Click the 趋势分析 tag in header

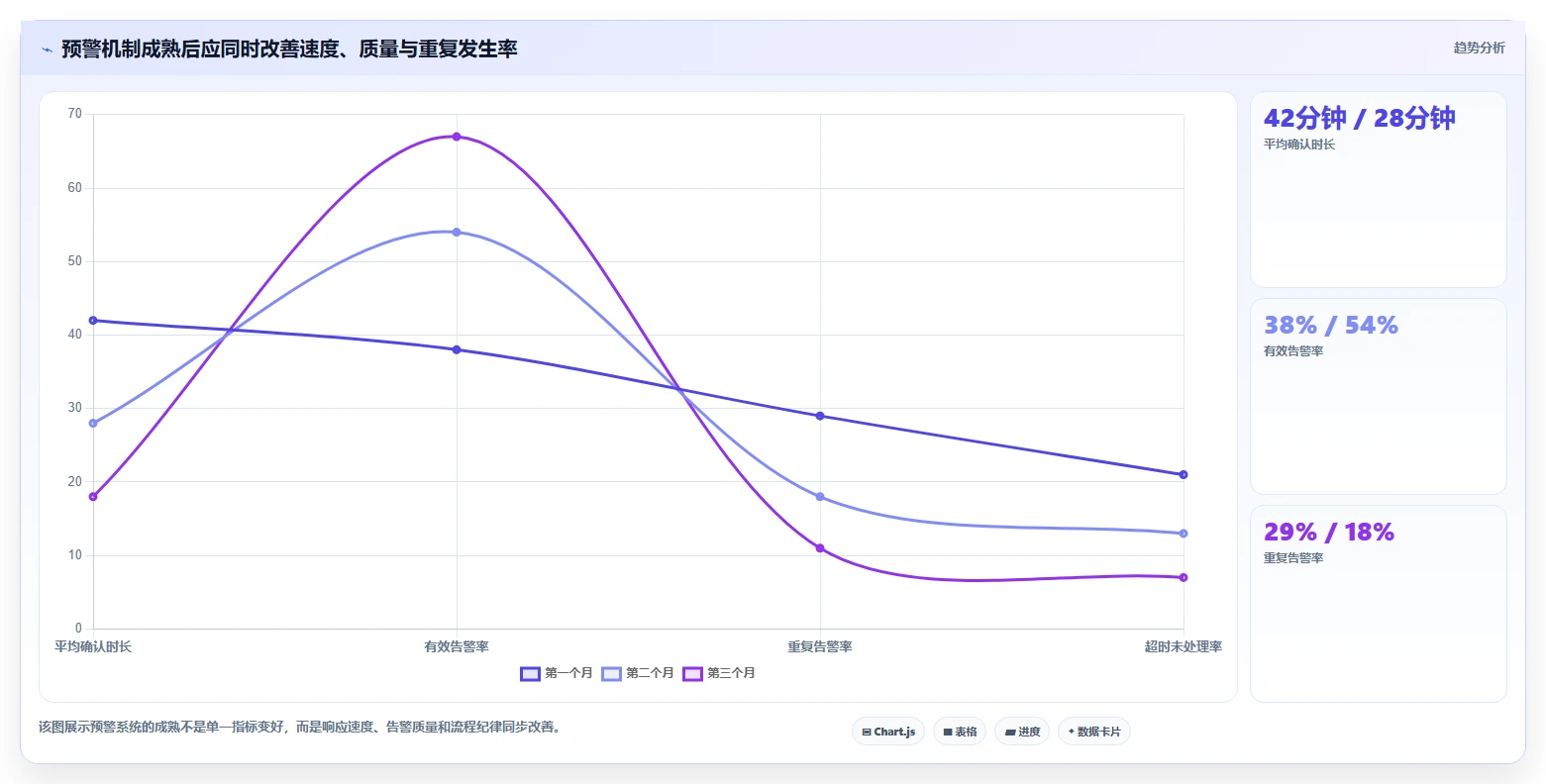click(x=1479, y=48)
